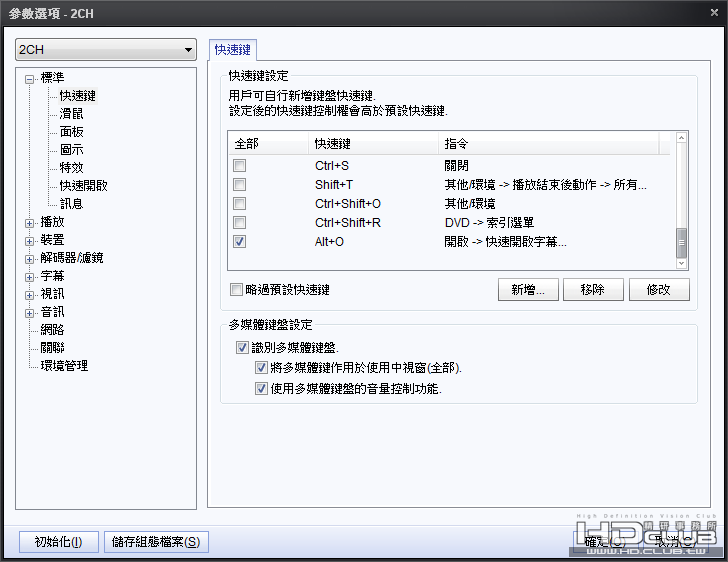This screenshot has height=562, width=728.
Task: Select 圖示 in the settings tree
Action: (72, 150)
